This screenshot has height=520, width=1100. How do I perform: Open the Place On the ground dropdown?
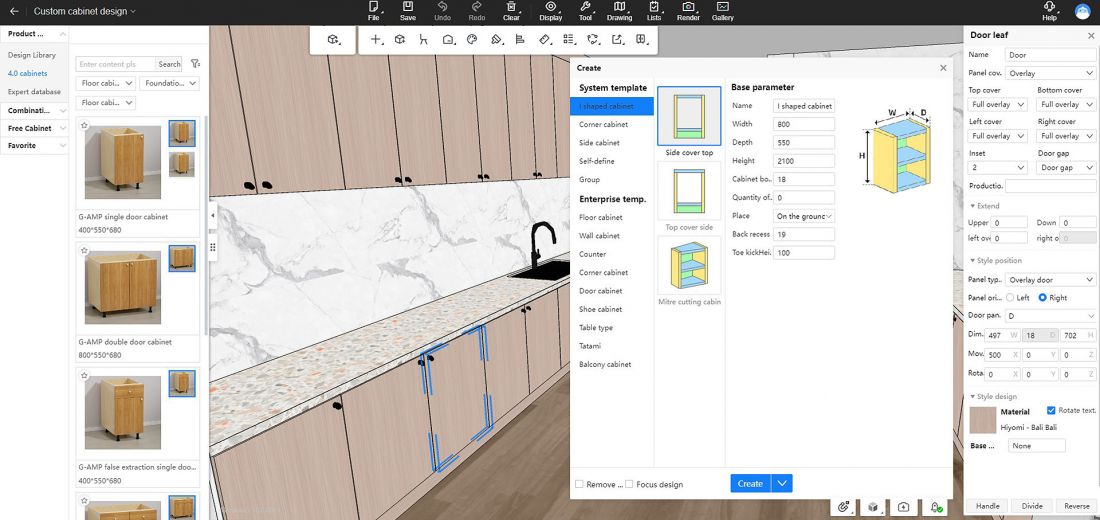coord(804,216)
